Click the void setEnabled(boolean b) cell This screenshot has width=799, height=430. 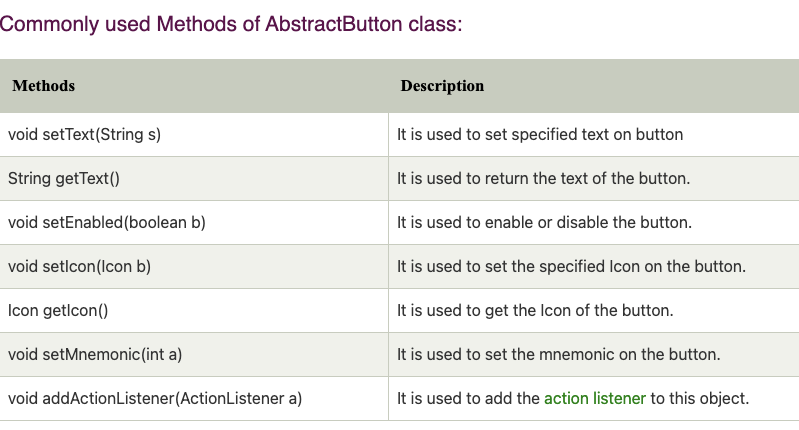click(x=194, y=223)
